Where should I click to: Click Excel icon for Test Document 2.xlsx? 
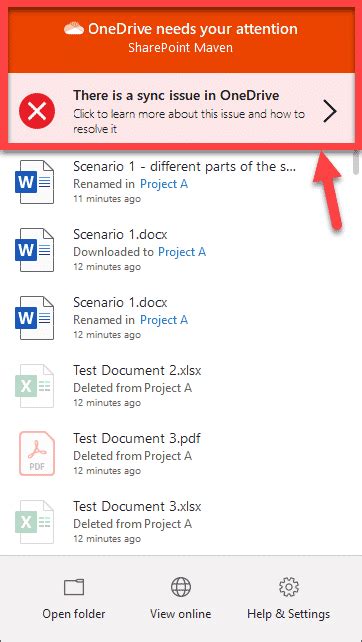(x=34, y=386)
